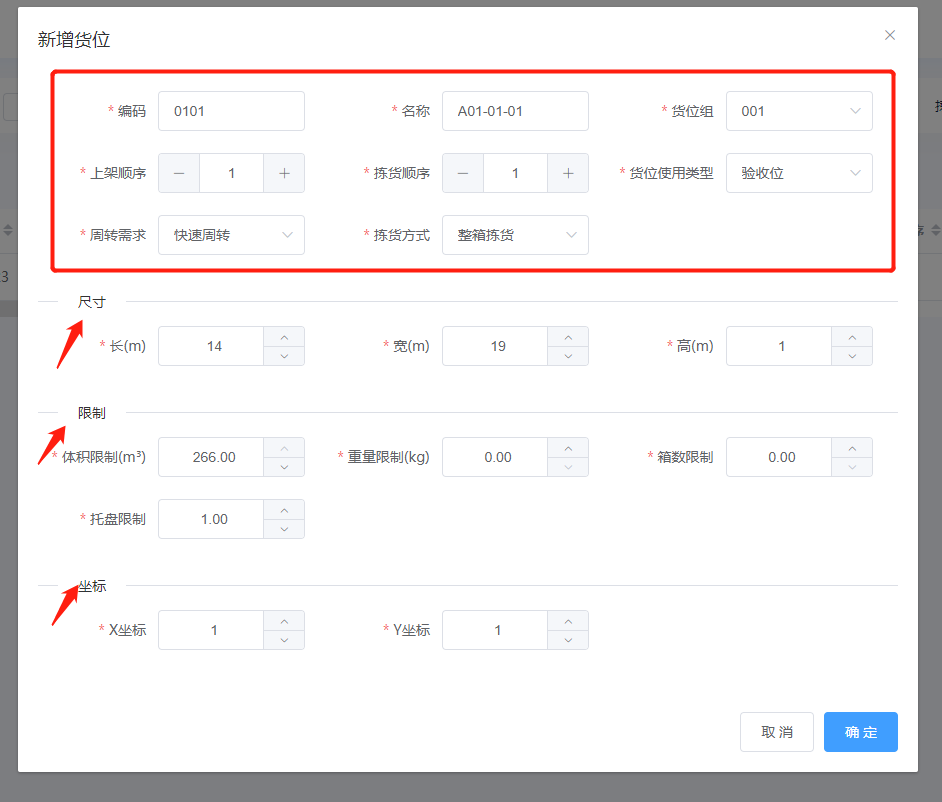Decrease 拣货顺序 with the minus button

[463, 173]
